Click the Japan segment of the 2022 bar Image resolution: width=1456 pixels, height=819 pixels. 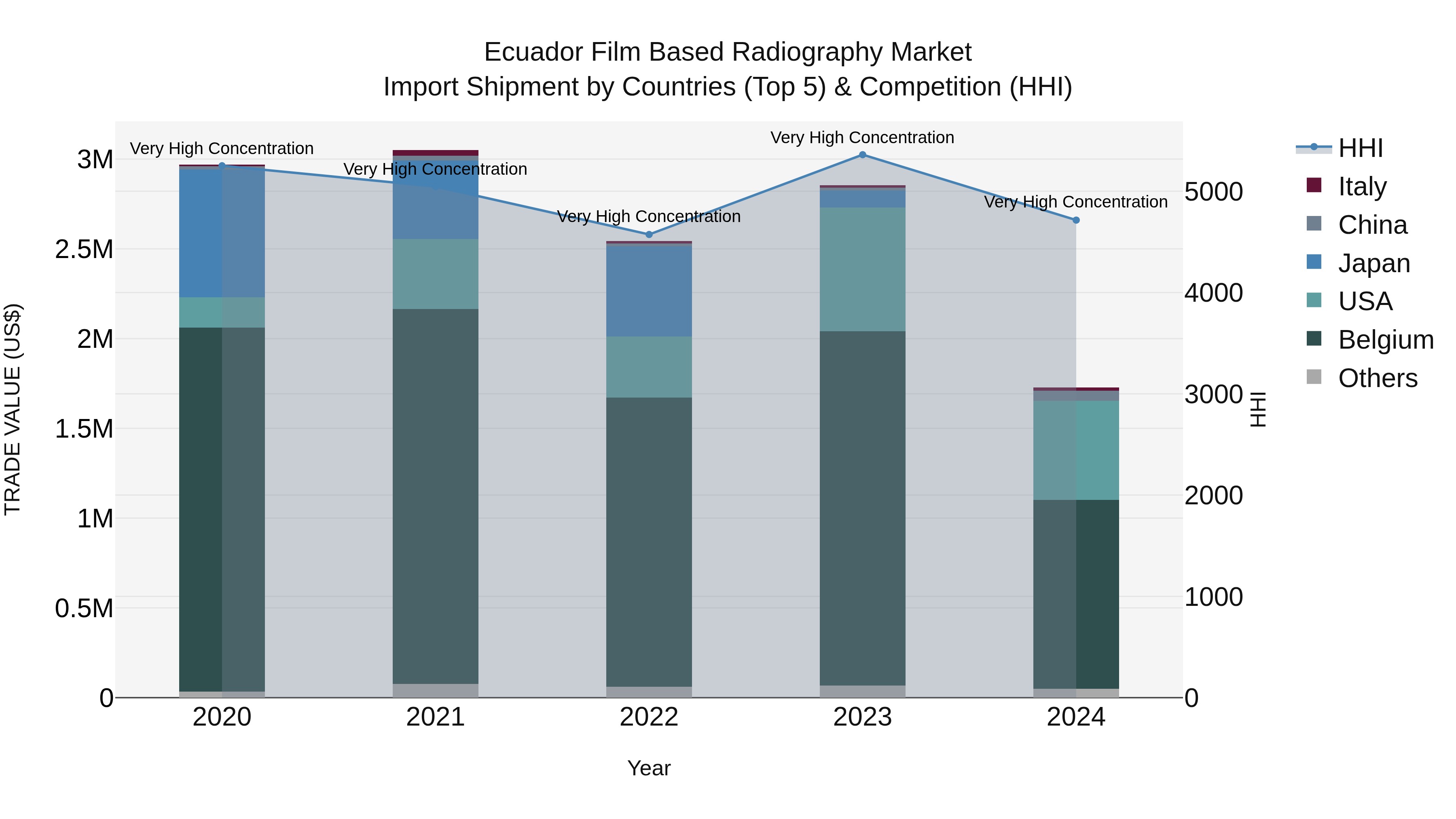point(649,292)
